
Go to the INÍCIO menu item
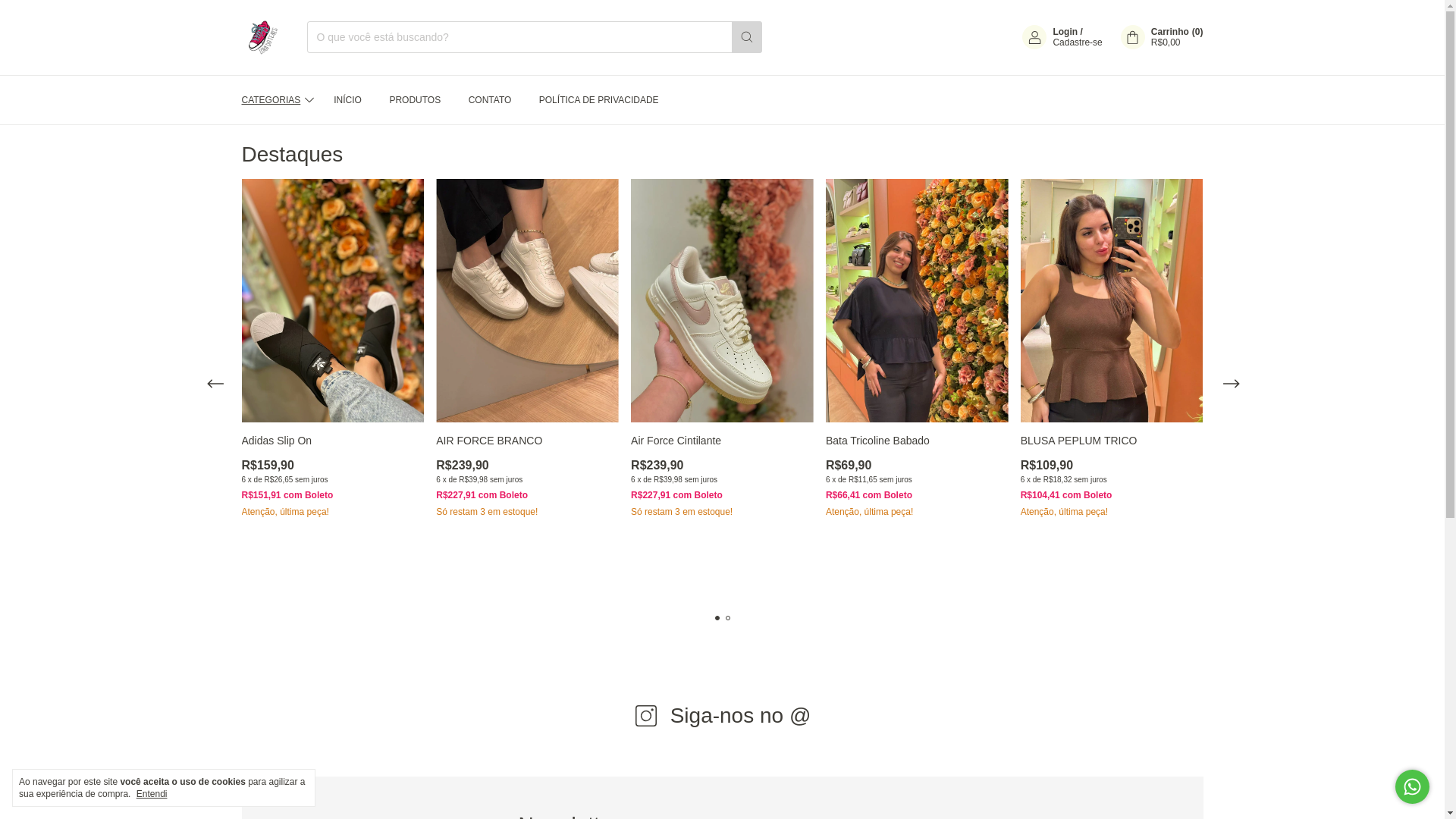pos(347,100)
